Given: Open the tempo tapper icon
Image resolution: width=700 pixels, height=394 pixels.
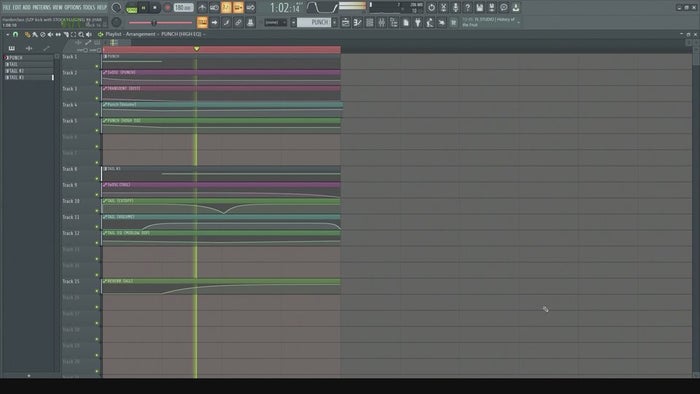Looking at the screenshot, I should tap(430, 22).
